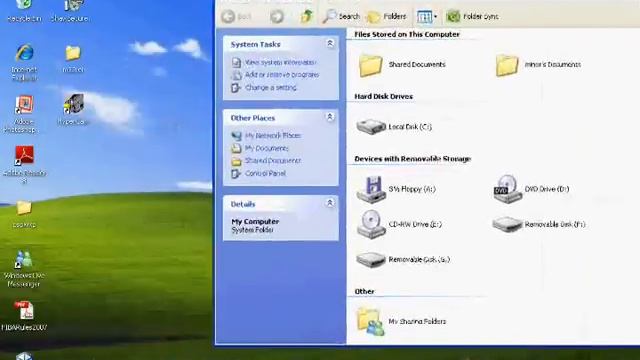Click the Views toolbar icon
640x360 pixels.
pyautogui.click(x=424, y=17)
